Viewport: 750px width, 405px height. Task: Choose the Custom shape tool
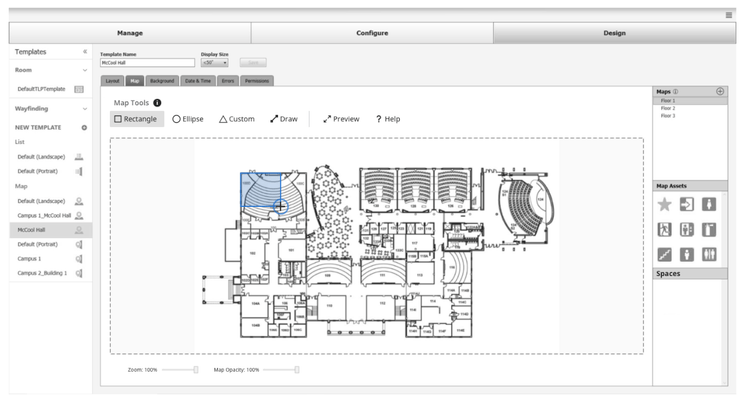(237, 119)
